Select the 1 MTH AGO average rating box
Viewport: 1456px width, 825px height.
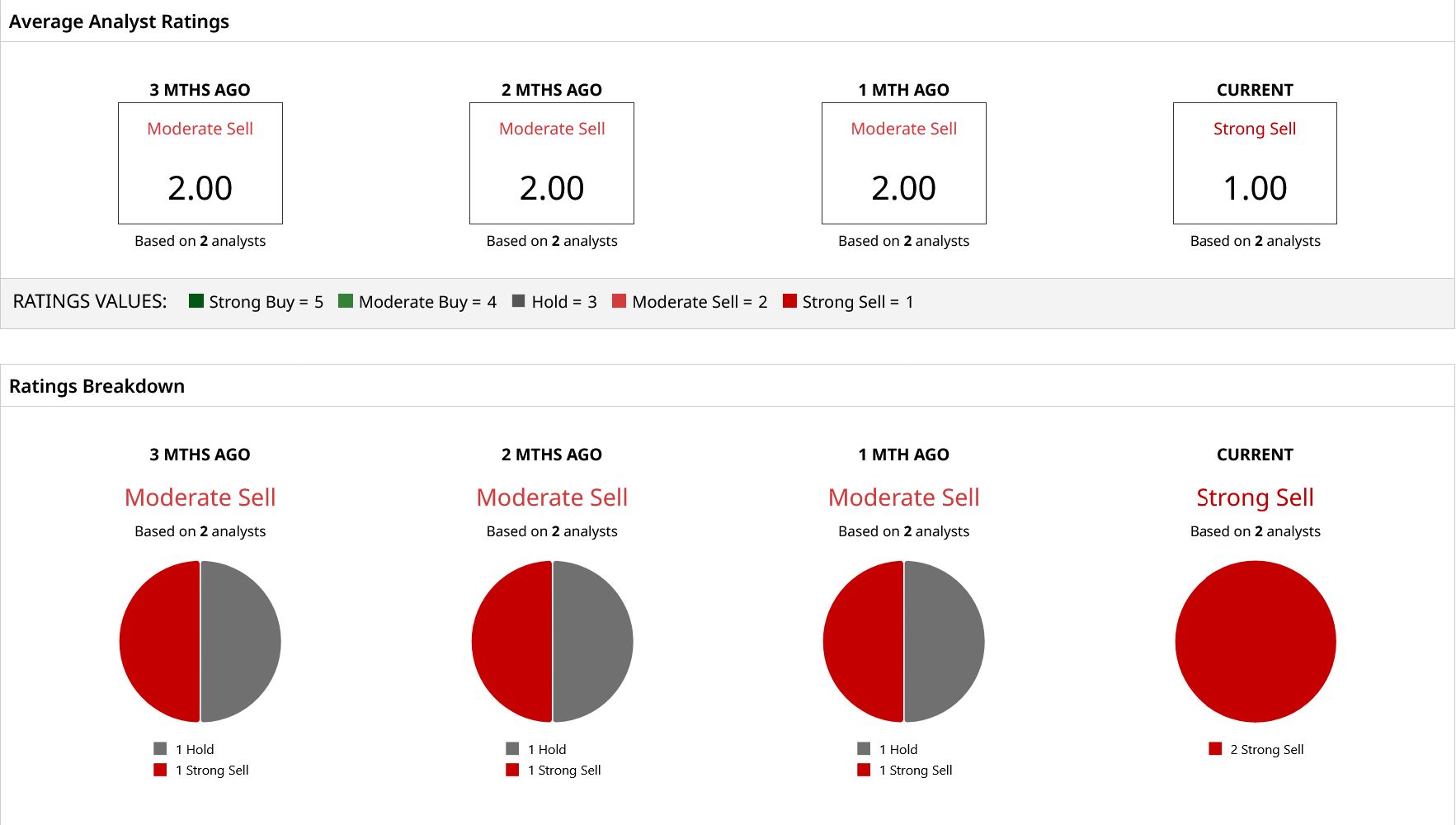click(x=904, y=163)
